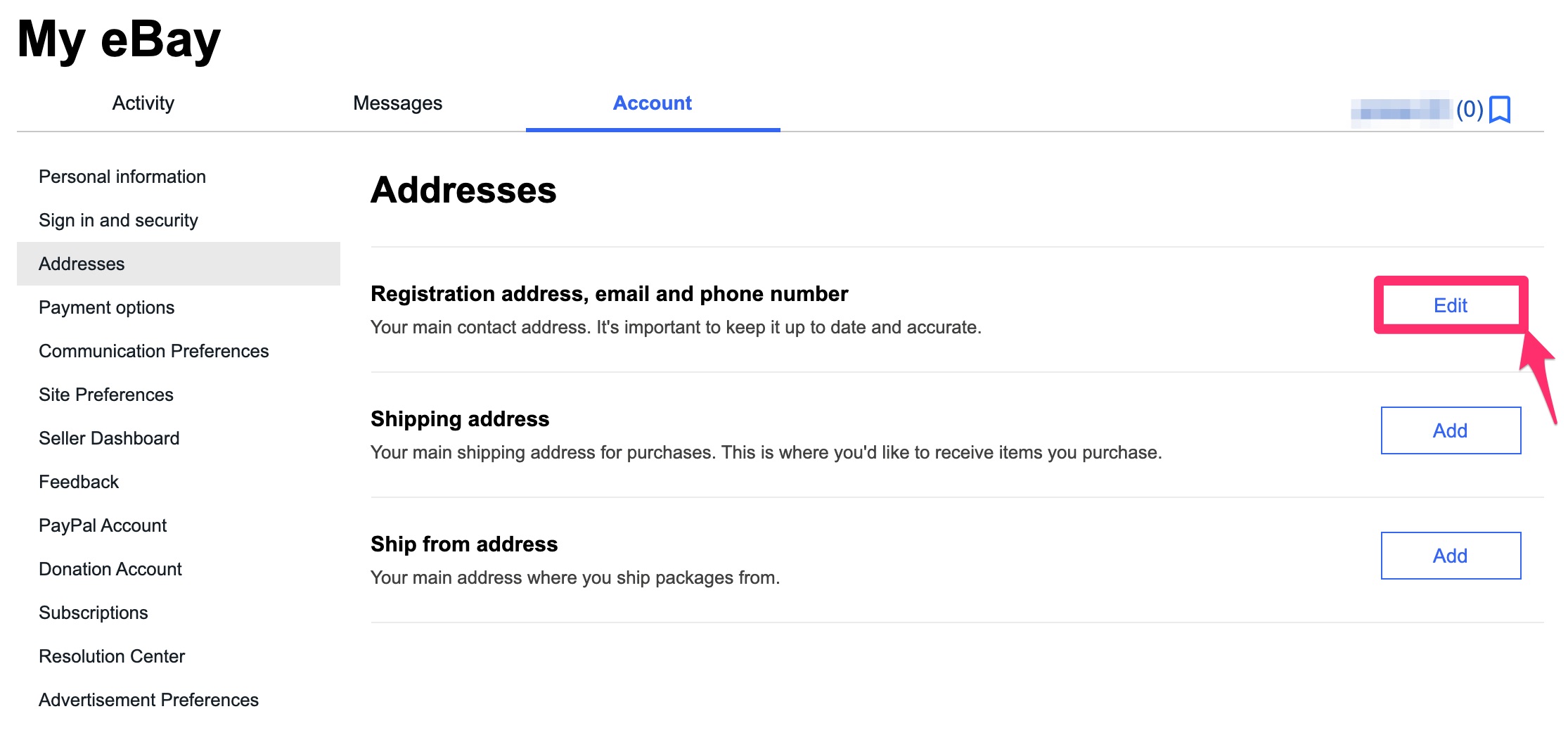The width and height of the screenshot is (1568, 754).
Task: Go to Sign in and security
Action: coord(118,220)
